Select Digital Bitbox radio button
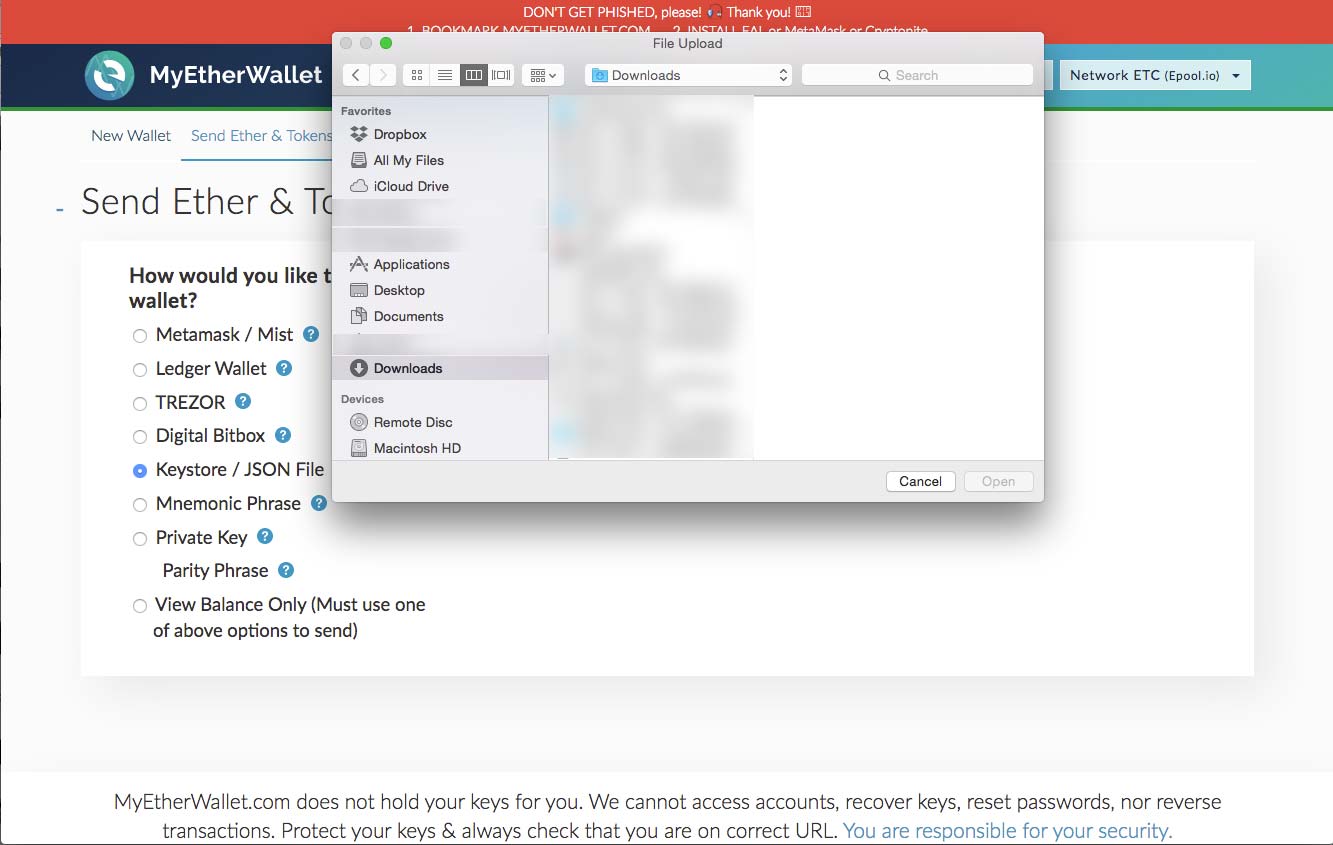The image size is (1333, 845). [x=140, y=437]
